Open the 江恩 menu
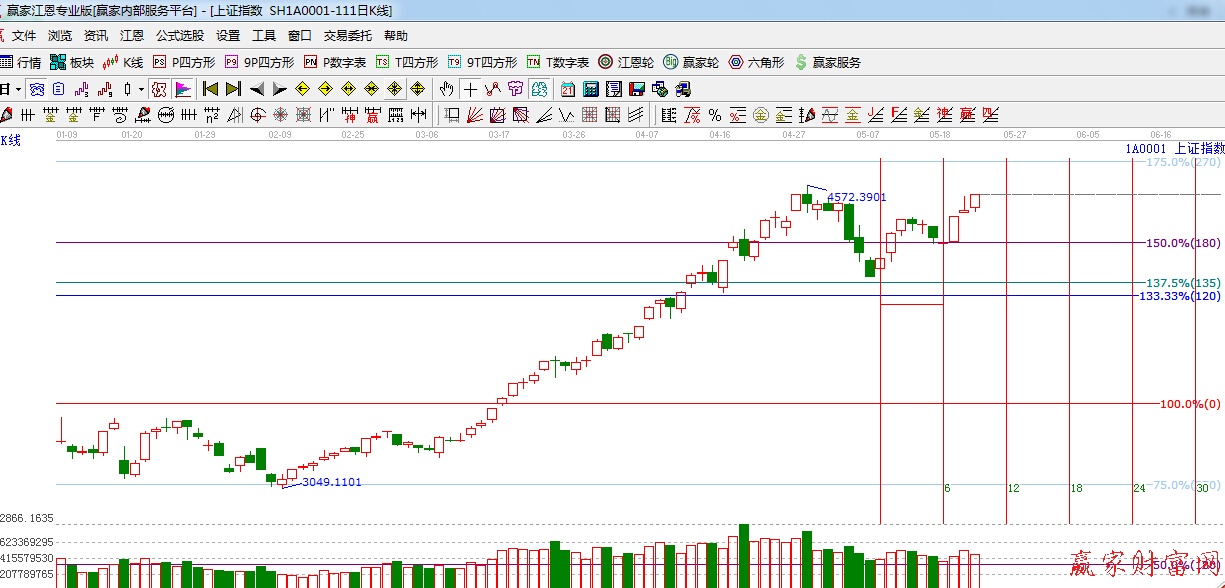 132,36
